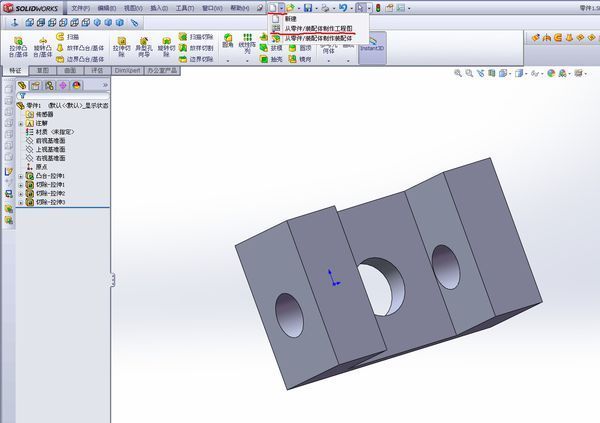Open the 编辑(E) menu
The image size is (600, 423).
(x=106, y=8)
